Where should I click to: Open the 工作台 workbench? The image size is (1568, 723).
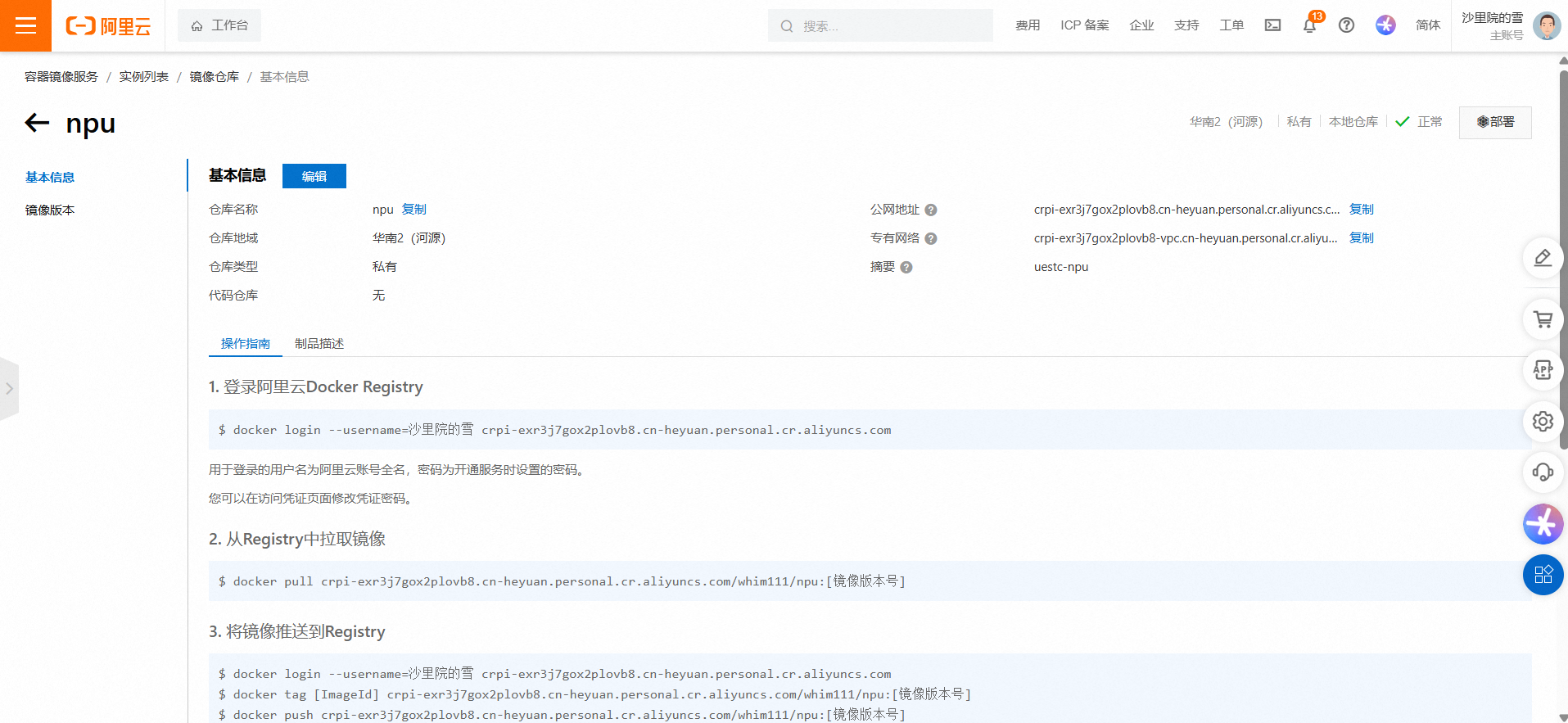[x=219, y=25]
